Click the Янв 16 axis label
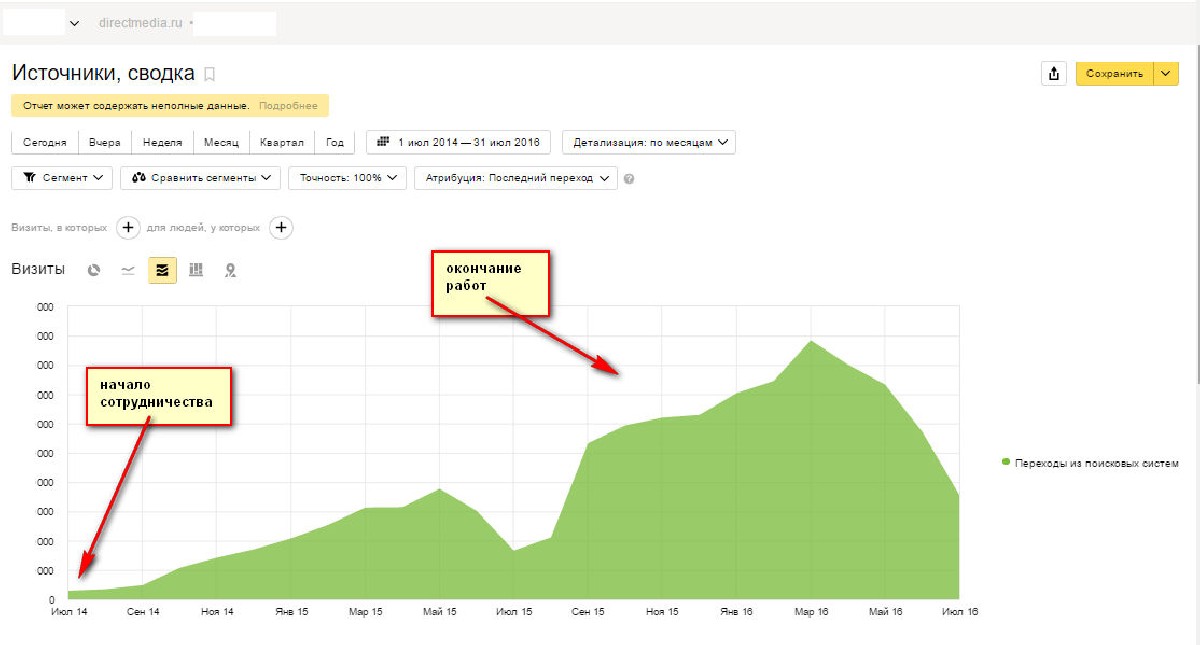 coord(737,612)
